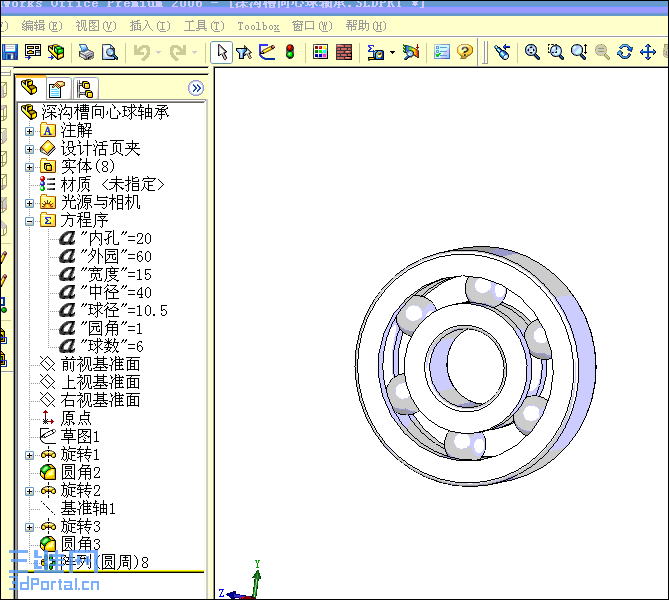Click the Previous View icon
Image resolution: width=669 pixels, height=600 pixels.
point(502,52)
